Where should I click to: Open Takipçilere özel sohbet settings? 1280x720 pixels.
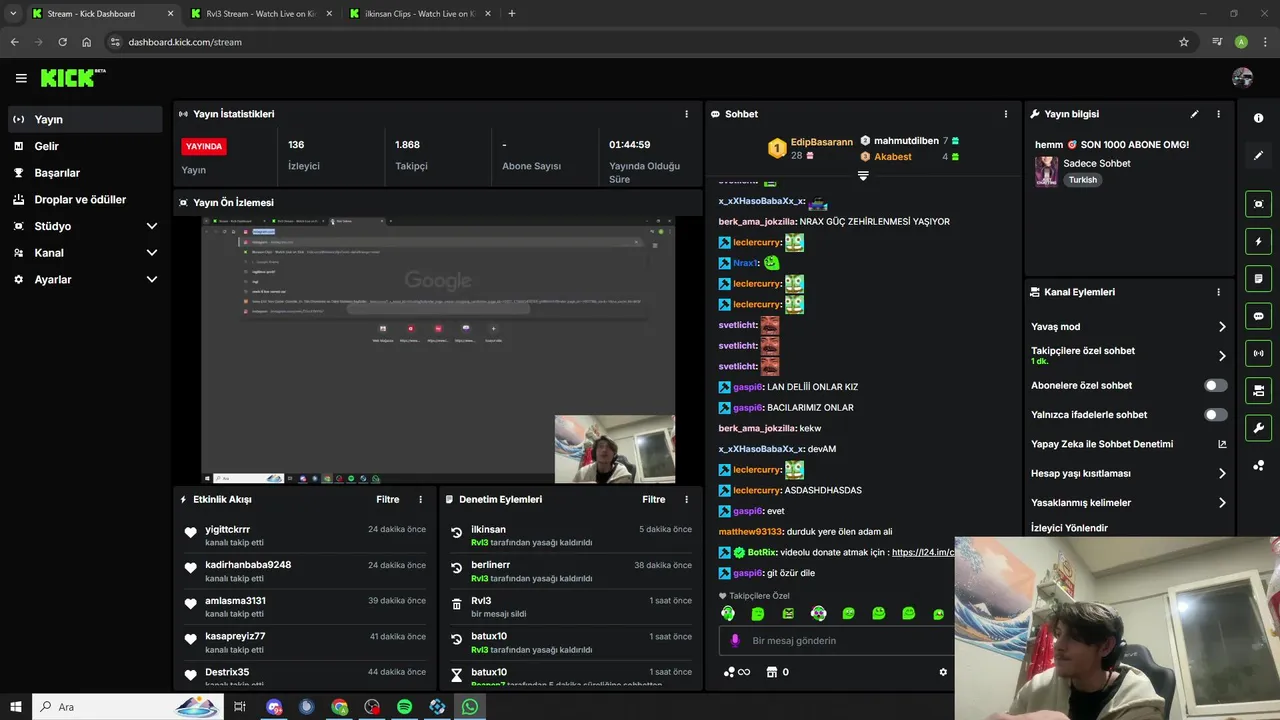click(1129, 355)
